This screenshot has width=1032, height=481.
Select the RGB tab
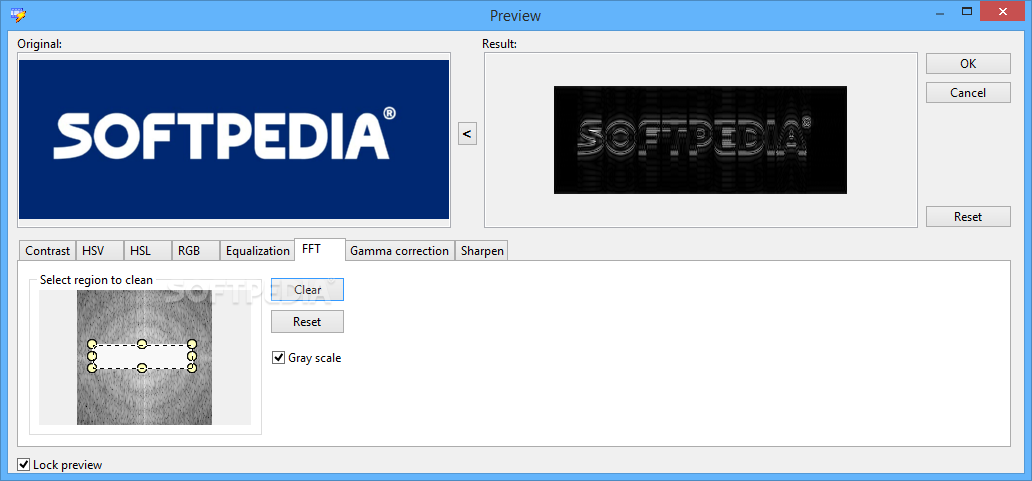pos(195,251)
